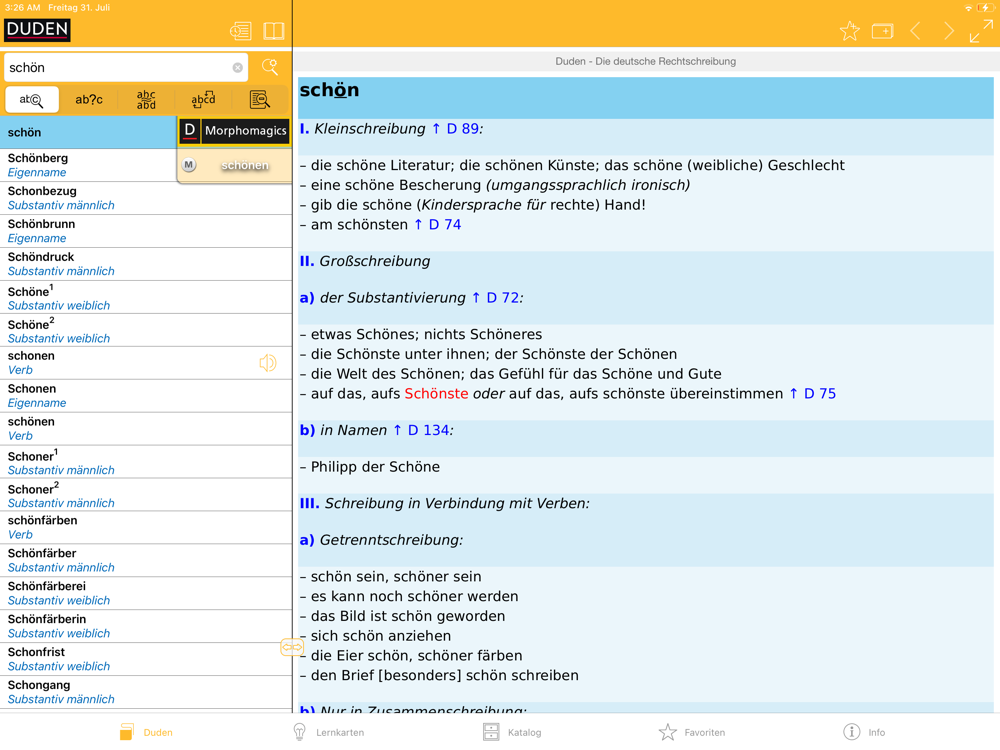The height and width of the screenshot is (750, 1000).
Task: Tap the article headword schön
Action: click(x=329, y=90)
